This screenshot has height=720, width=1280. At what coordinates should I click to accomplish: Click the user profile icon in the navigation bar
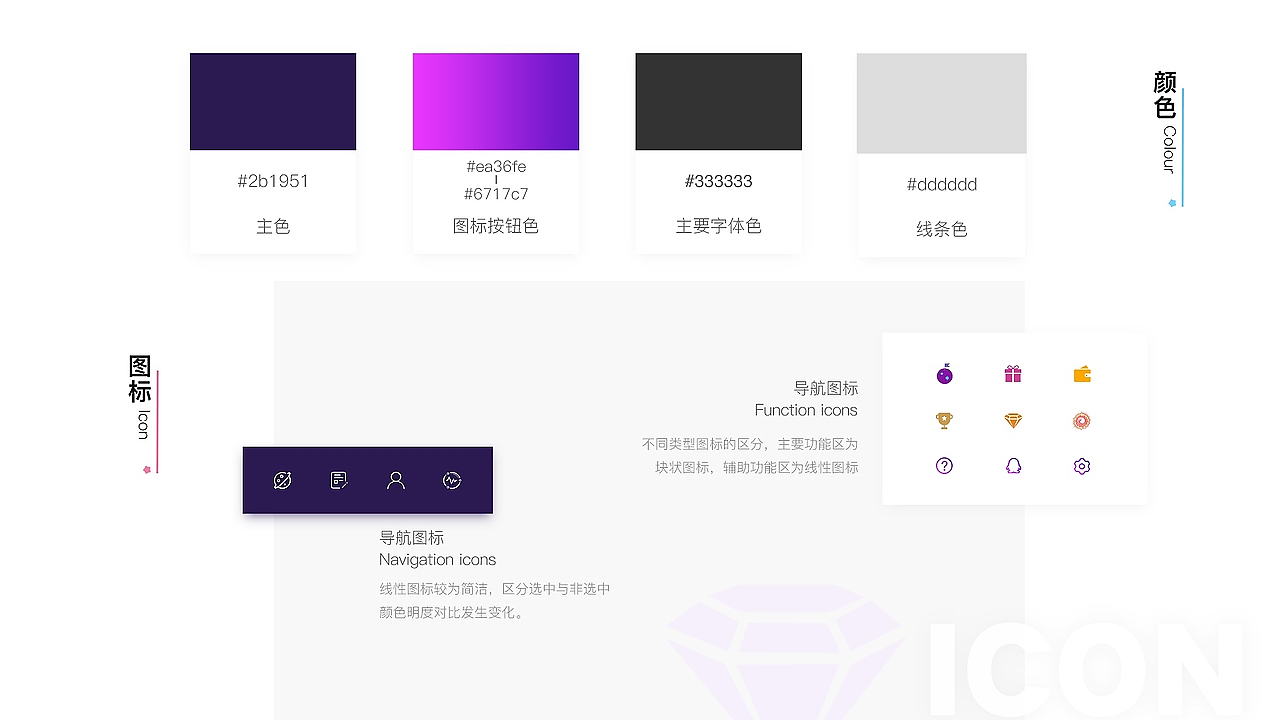(x=396, y=481)
